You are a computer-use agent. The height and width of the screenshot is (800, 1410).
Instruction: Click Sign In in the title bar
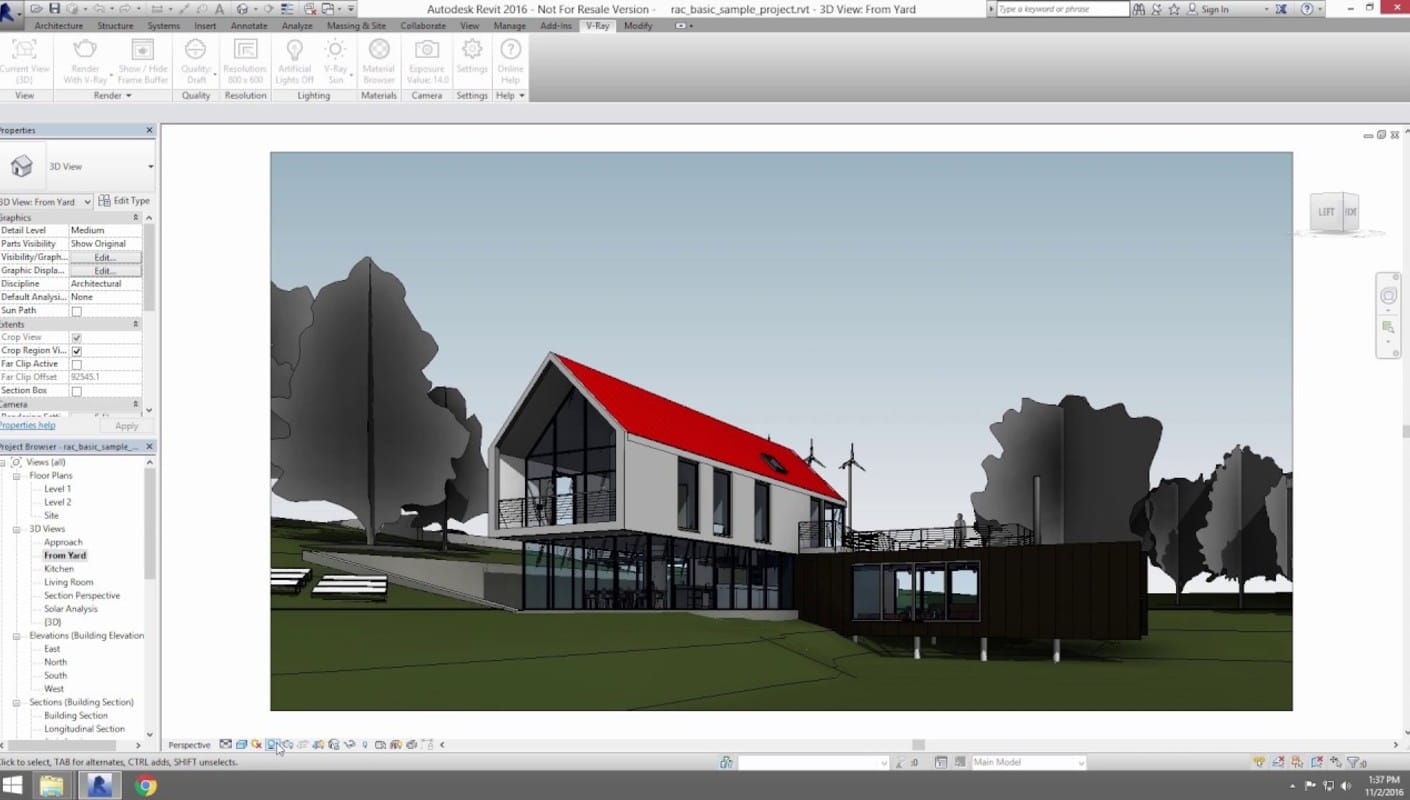click(1215, 9)
